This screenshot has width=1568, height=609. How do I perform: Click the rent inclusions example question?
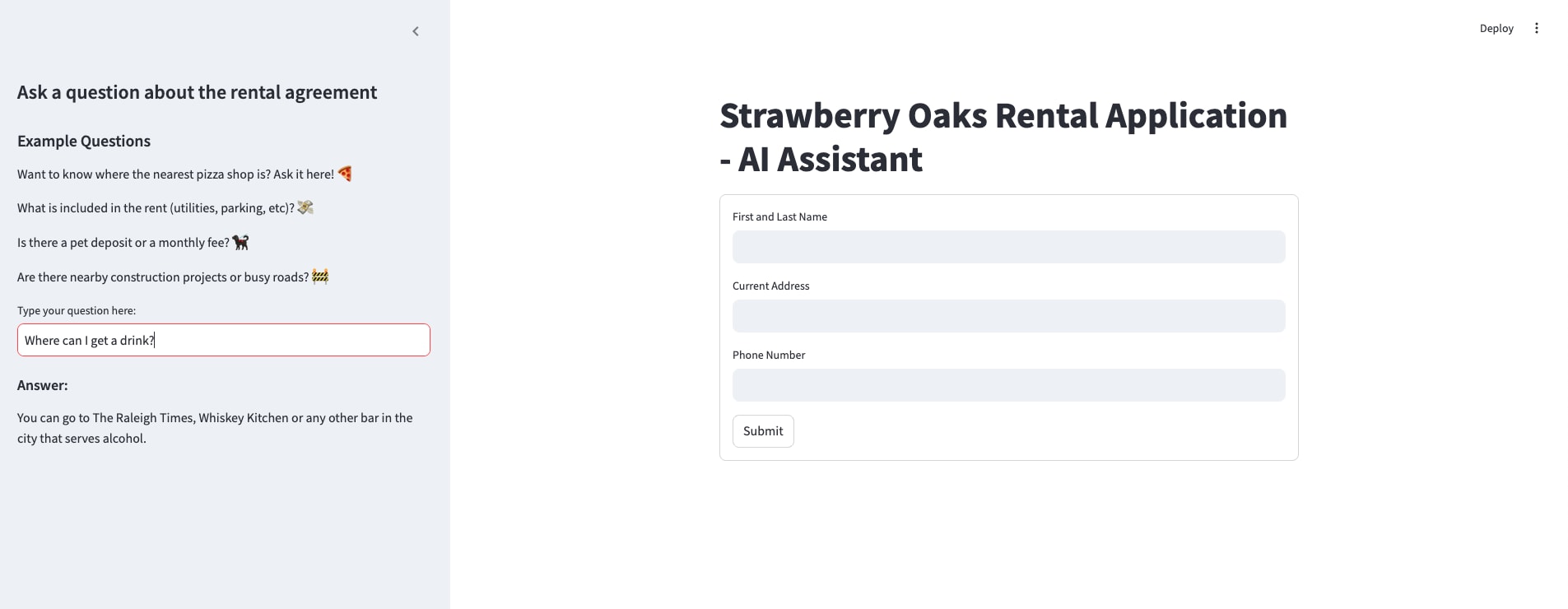coord(156,208)
